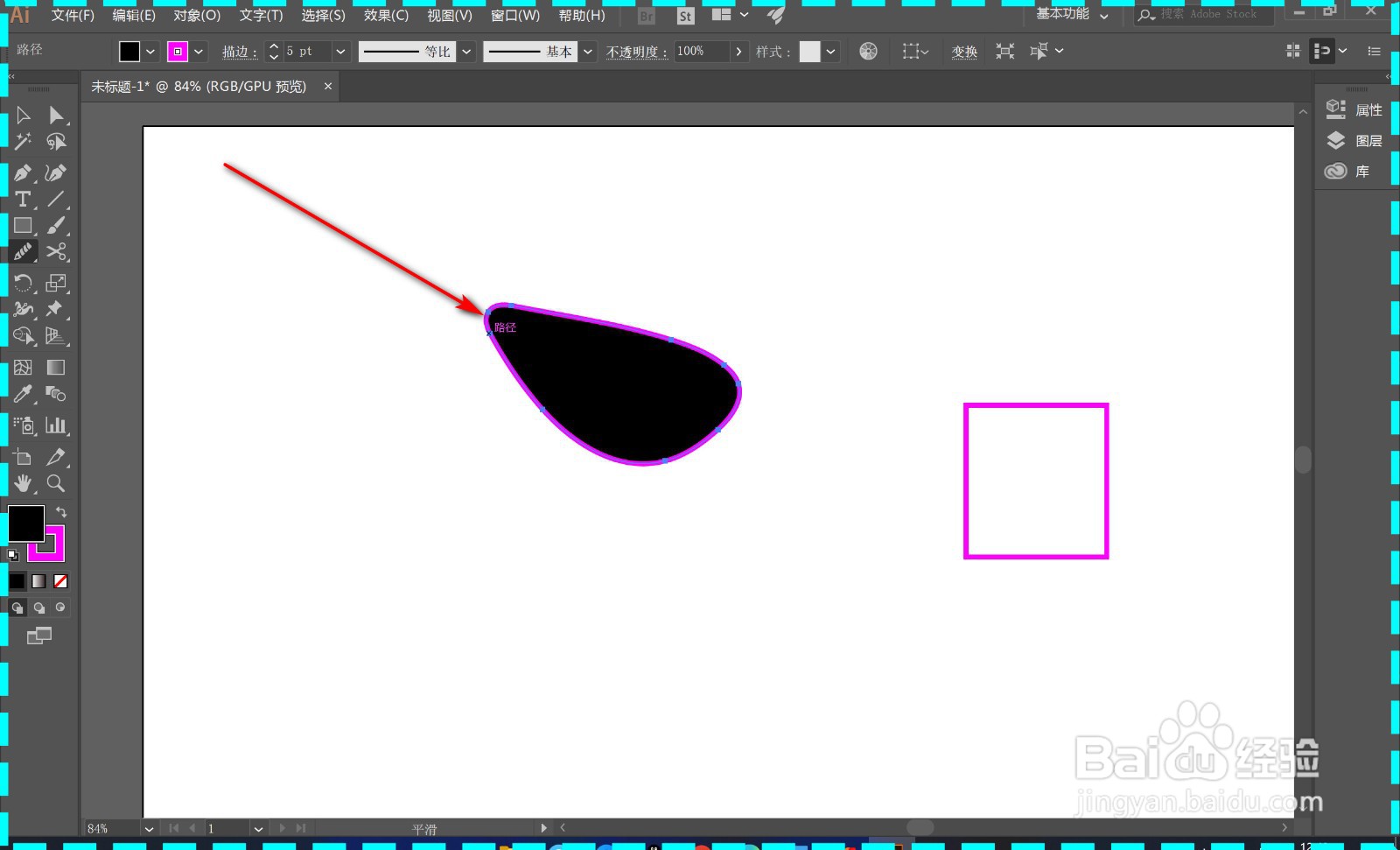Select the Direct Selection tool
The height and width of the screenshot is (850, 1400).
click(56, 115)
